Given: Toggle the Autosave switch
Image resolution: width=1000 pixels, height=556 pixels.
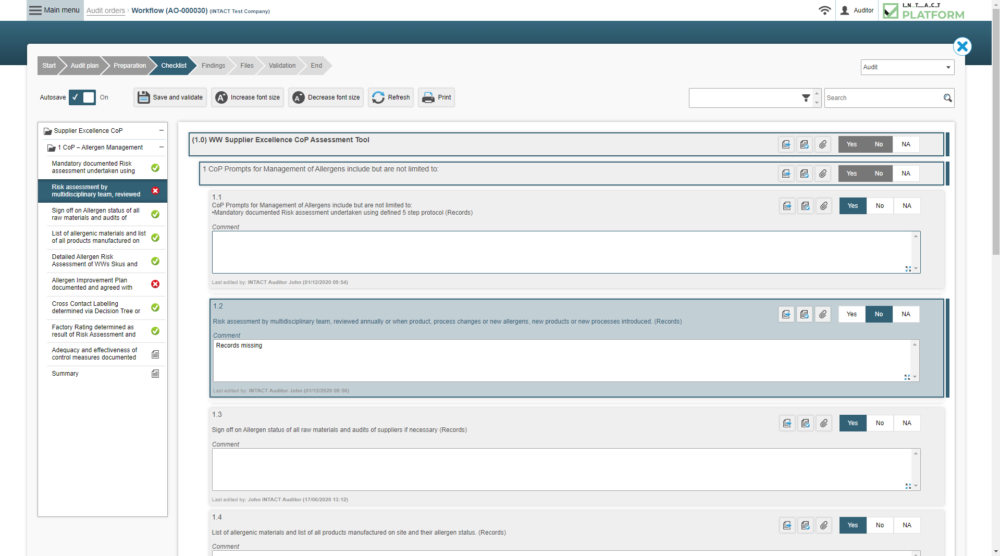Looking at the screenshot, I should (82, 98).
